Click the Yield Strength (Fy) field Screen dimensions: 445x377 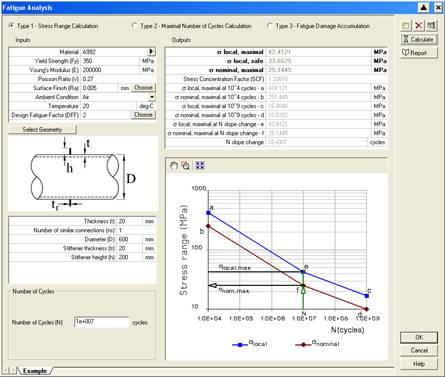109,61
